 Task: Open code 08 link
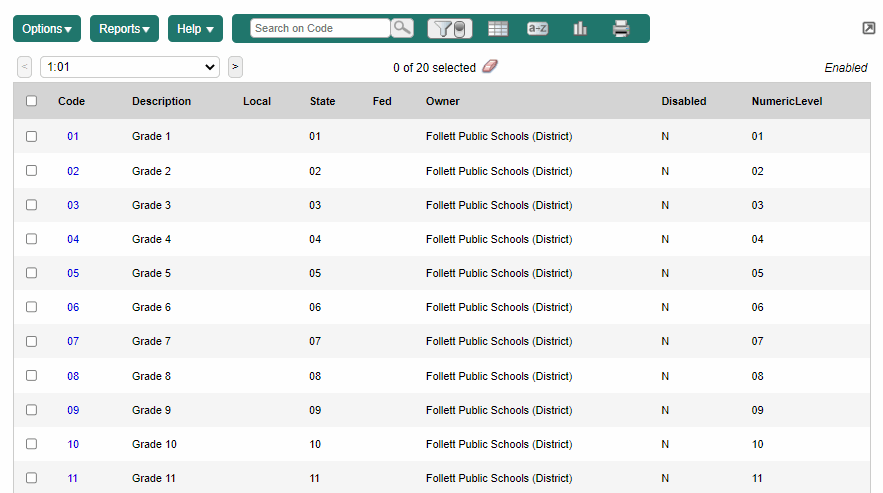(x=73, y=376)
